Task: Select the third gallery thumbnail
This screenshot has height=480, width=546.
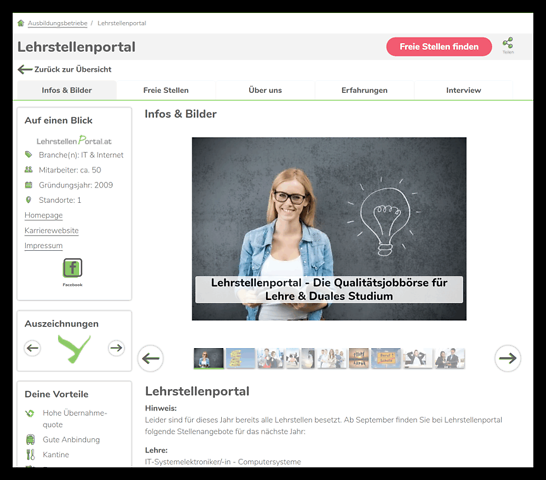Action: coord(270,358)
